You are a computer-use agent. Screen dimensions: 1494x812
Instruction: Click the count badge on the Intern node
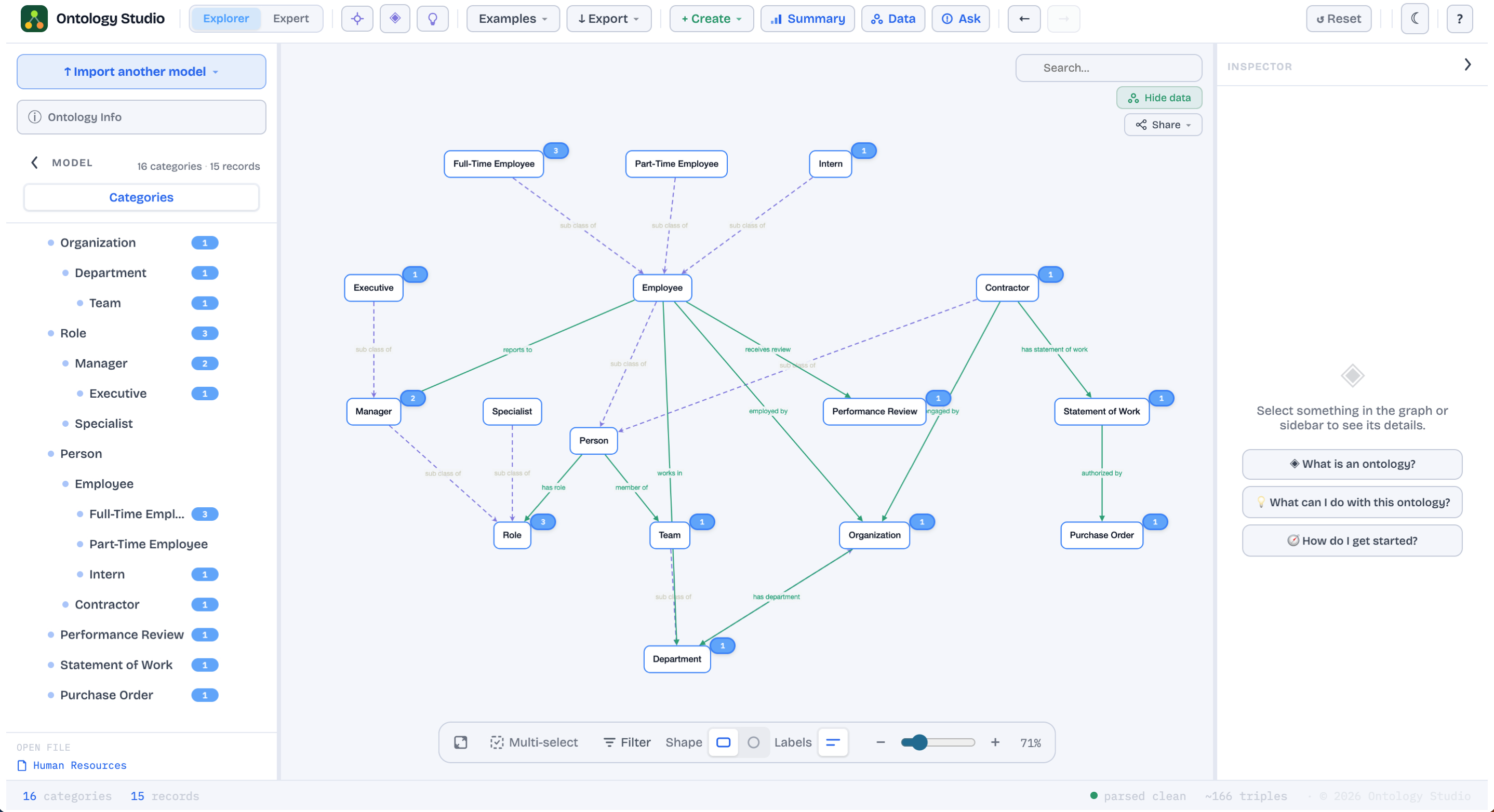(x=863, y=151)
